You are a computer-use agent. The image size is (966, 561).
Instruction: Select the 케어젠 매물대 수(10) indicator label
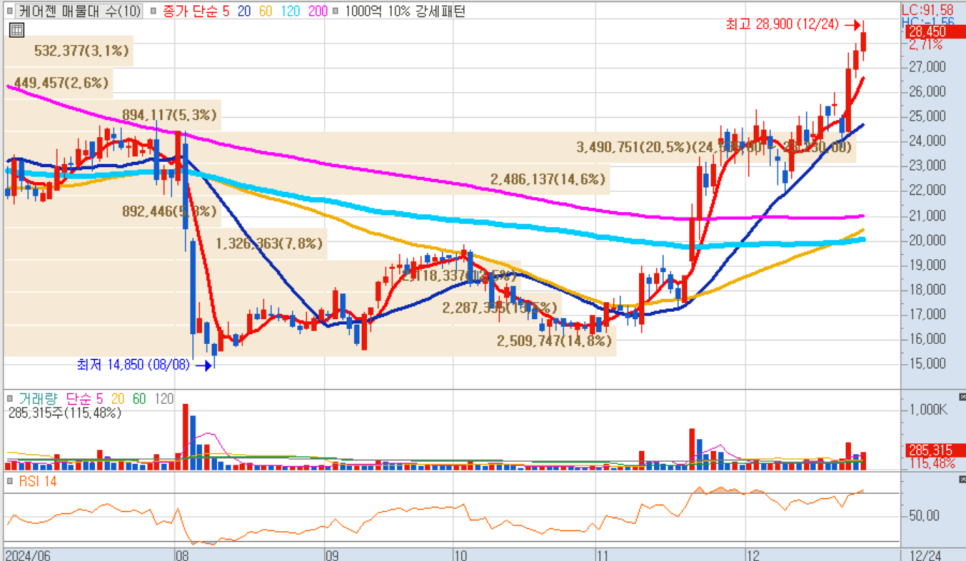pos(80,11)
